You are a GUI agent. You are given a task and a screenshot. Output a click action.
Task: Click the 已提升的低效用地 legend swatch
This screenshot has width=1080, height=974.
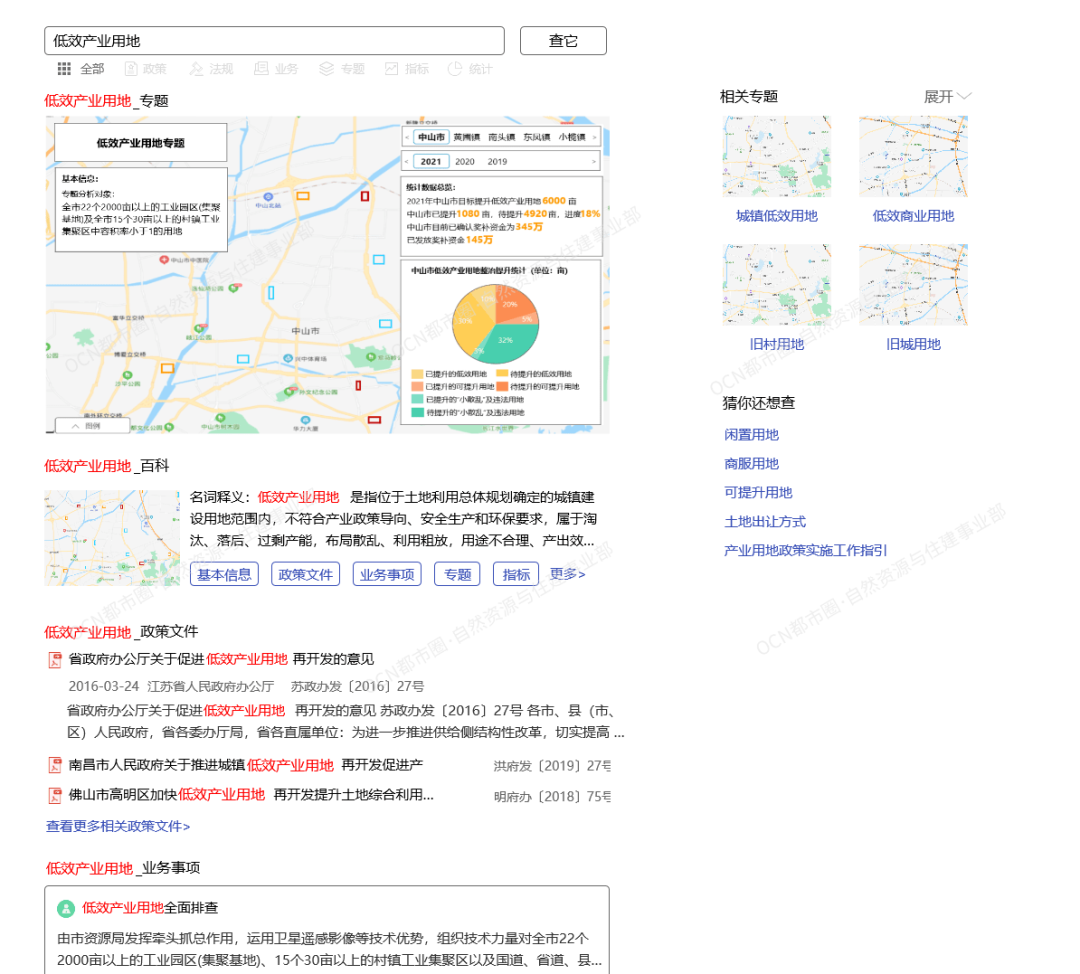click(x=417, y=374)
